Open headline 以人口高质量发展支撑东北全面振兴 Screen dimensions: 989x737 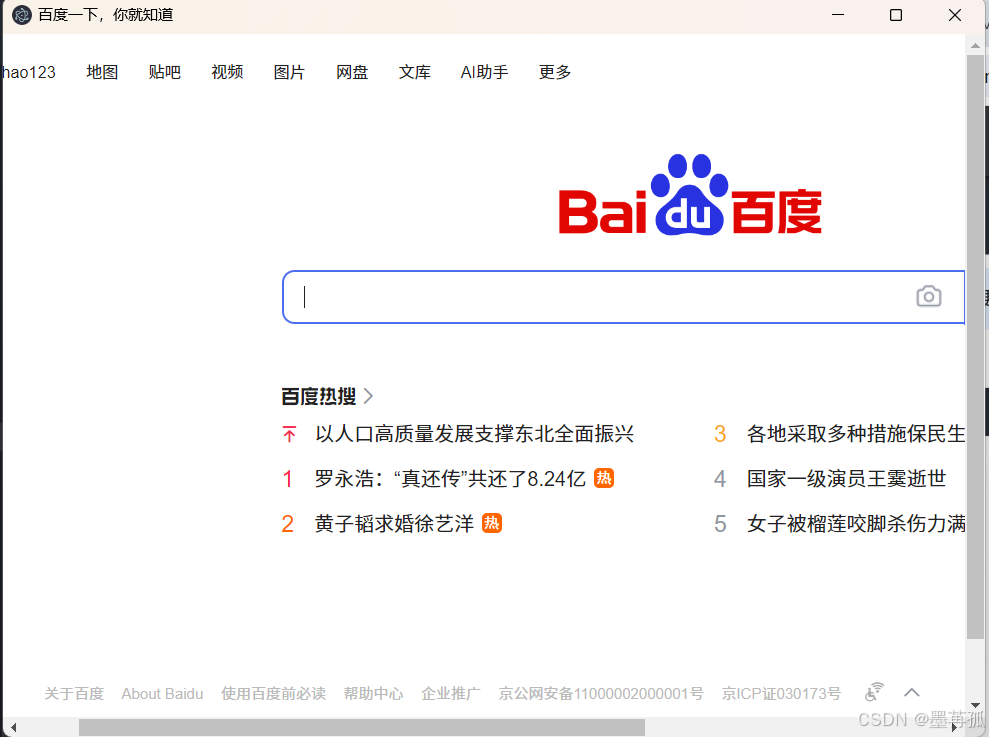click(x=474, y=434)
